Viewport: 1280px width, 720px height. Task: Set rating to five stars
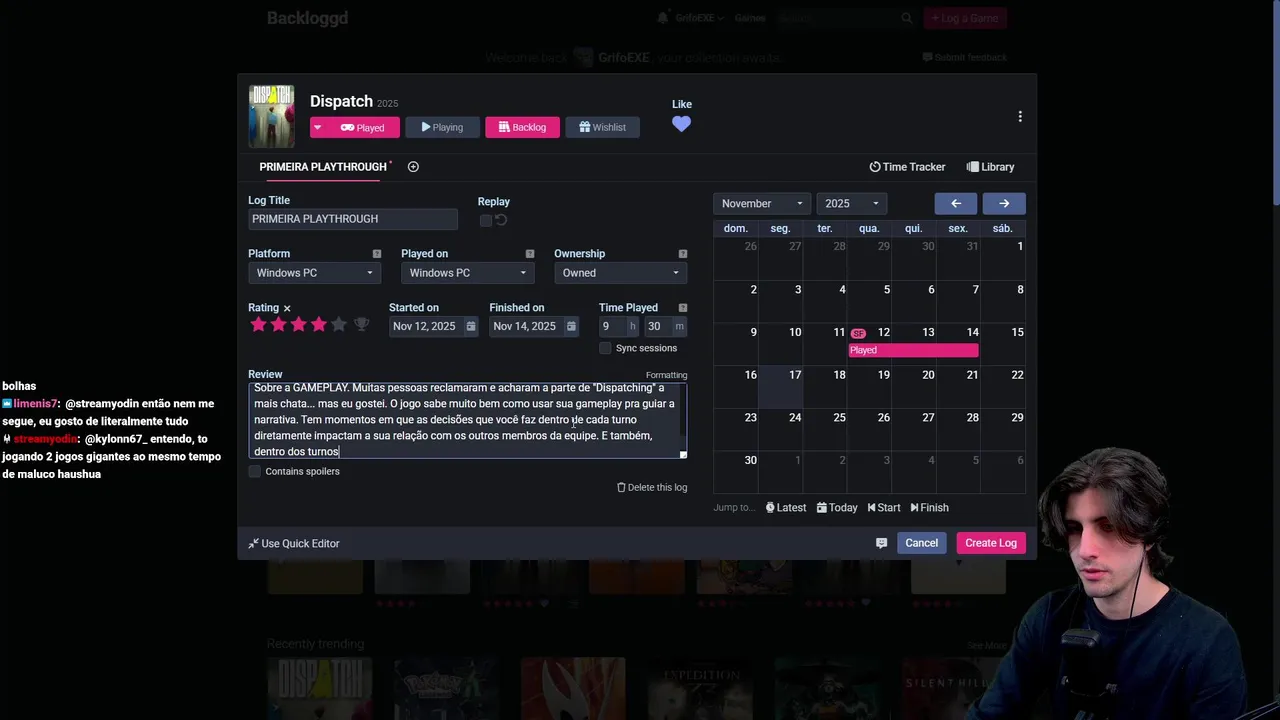click(338, 325)
